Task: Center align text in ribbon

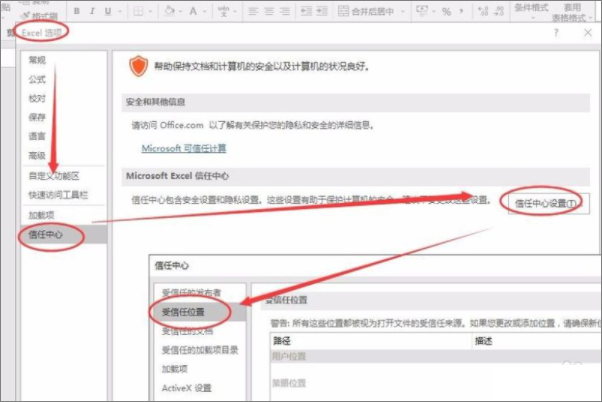Action: point(269,12)
